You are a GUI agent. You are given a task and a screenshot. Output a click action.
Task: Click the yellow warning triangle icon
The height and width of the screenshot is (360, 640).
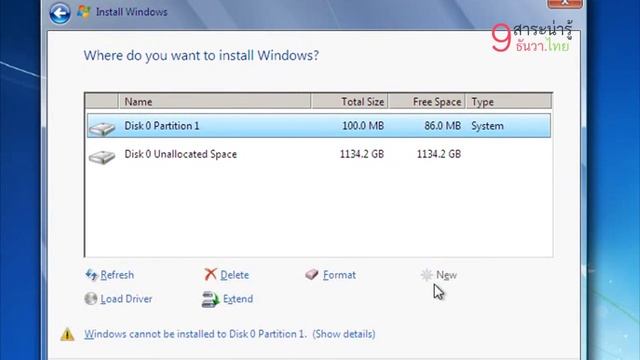(x=67, y=334)
